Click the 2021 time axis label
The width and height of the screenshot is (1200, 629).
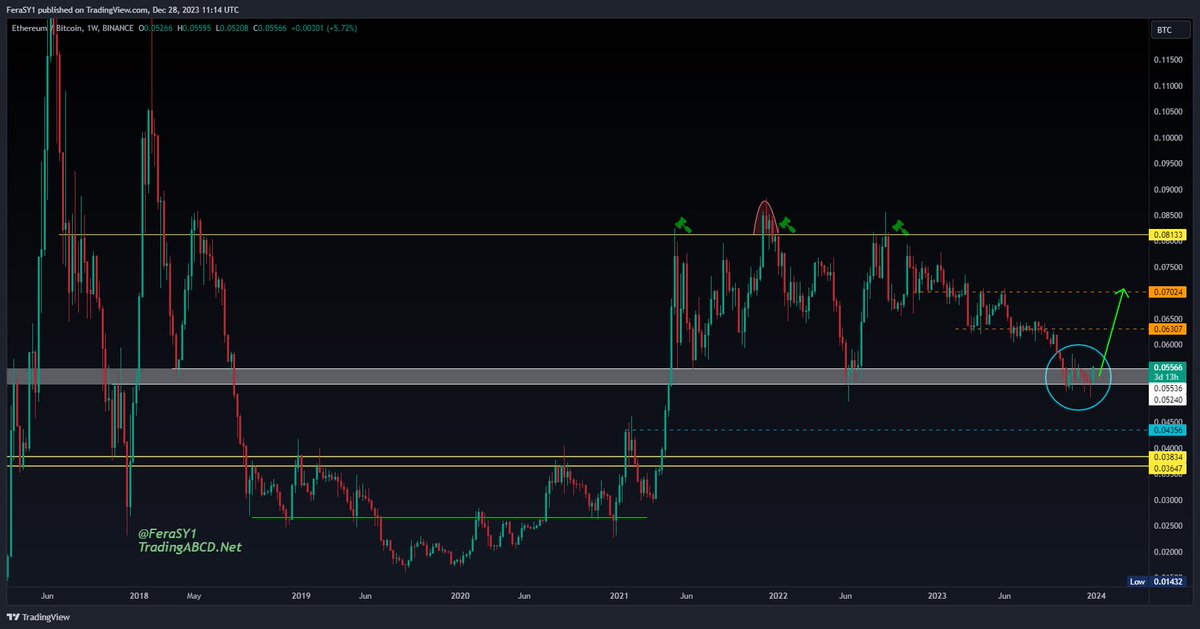pyautogui.click(x=620, y=595)
